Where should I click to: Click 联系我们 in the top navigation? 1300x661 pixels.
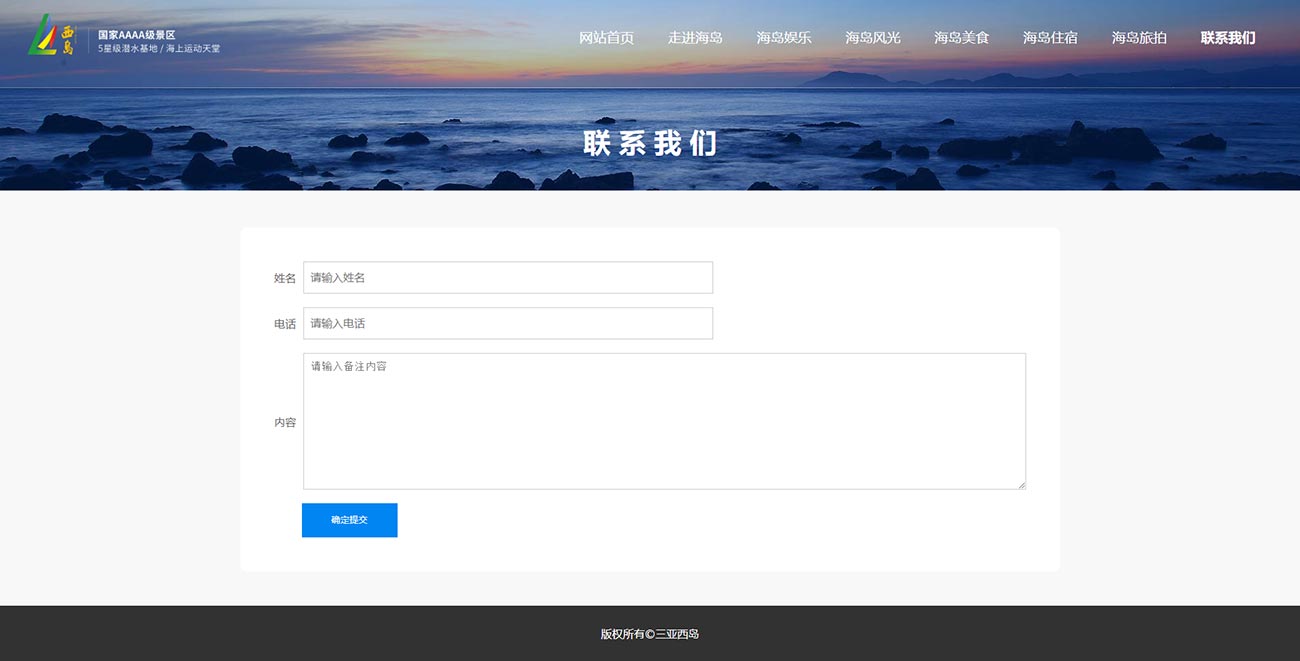click(1228, 38)
